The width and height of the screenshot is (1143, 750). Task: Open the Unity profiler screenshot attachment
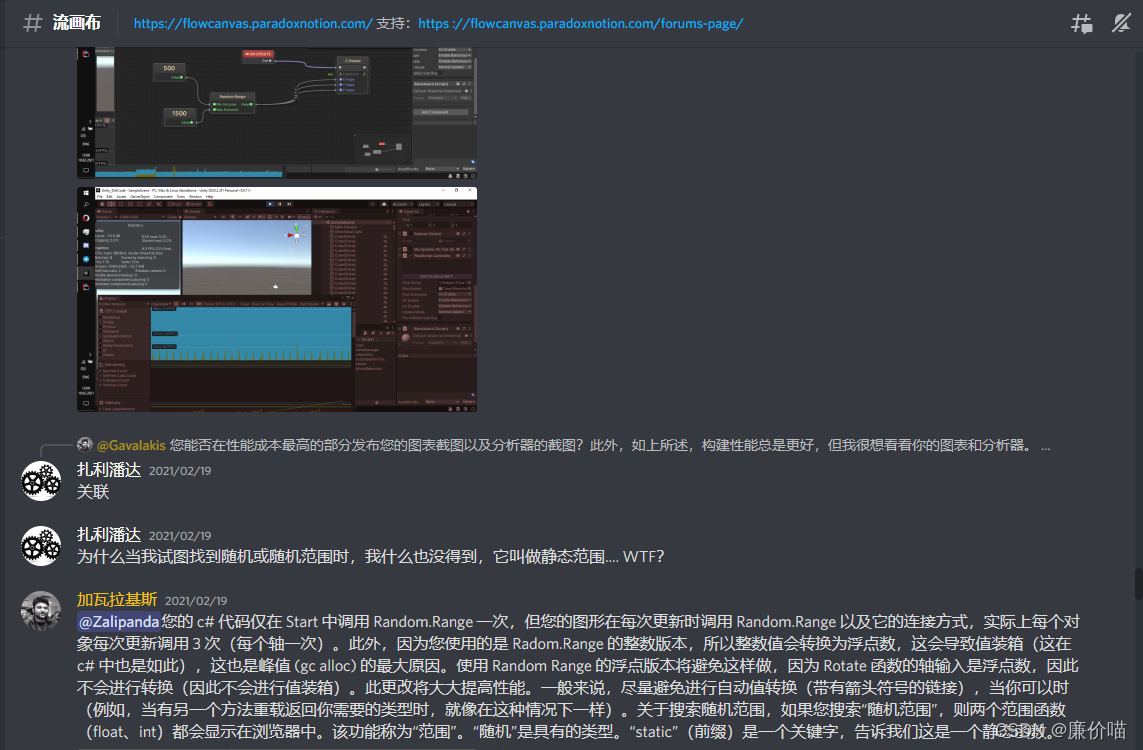pyautogui.click(x=277, y=300)
